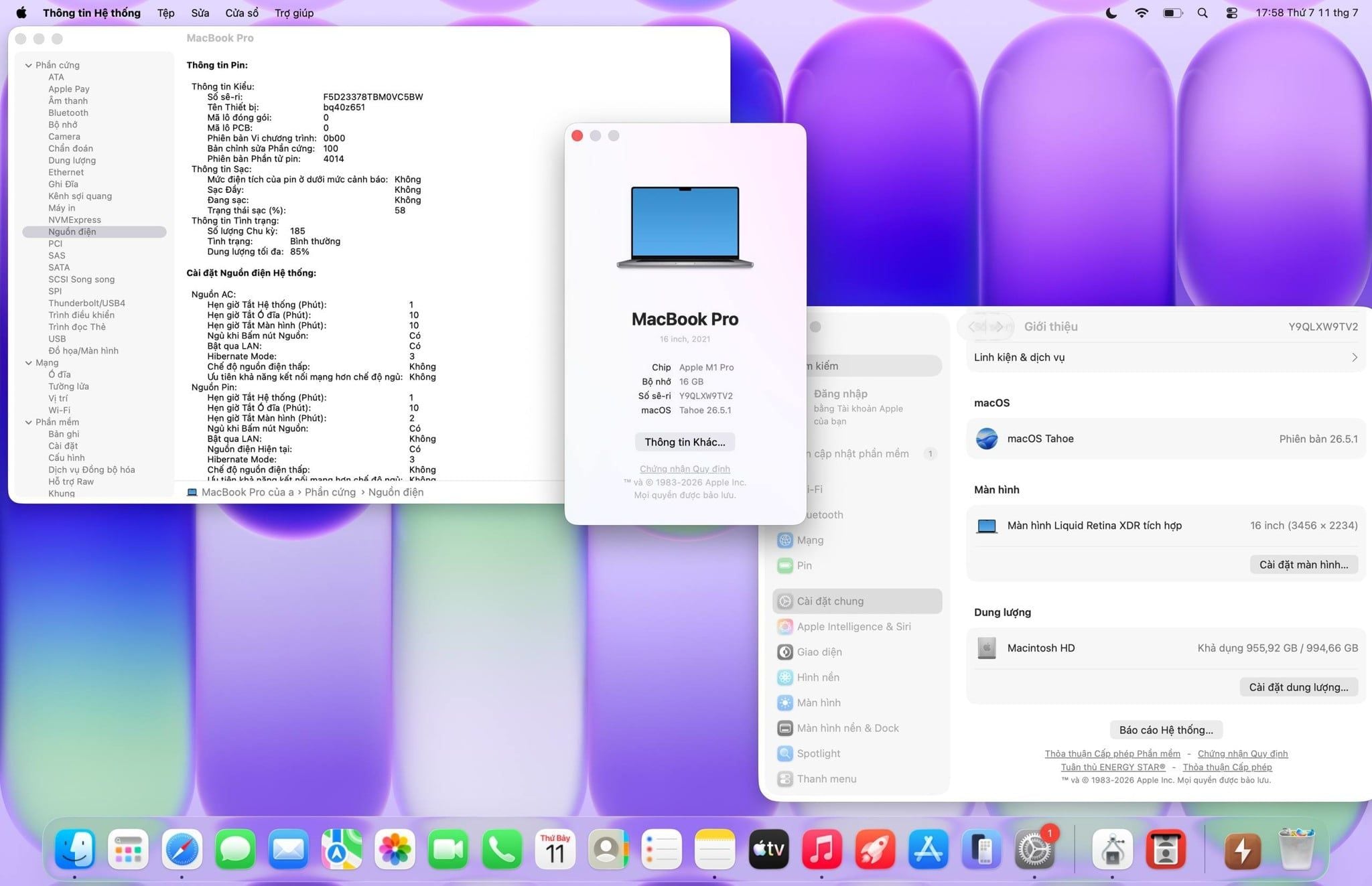Click Cài đặt màn hình... button

pyautogui.click(x=1304, y=565)
